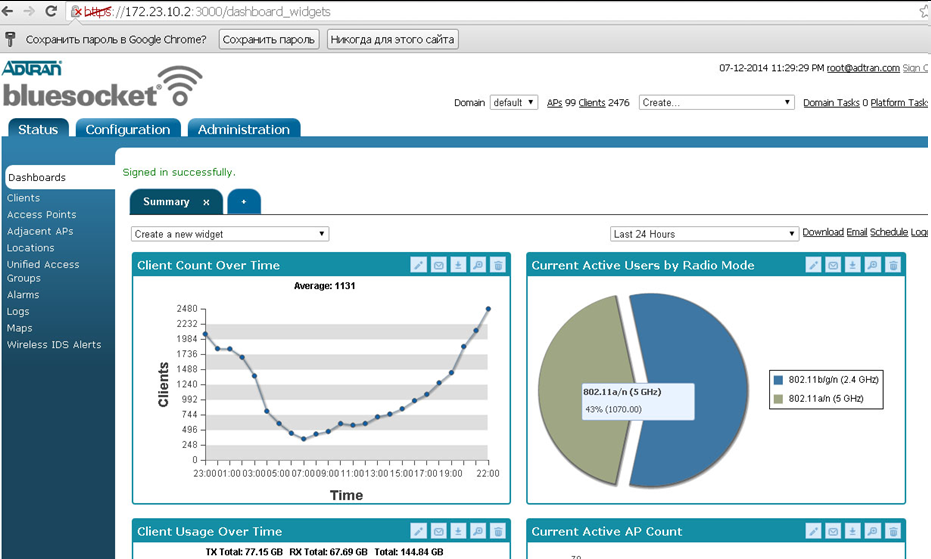Screen dimensions: 931x559
Task: Open Unified Access Groups in the sidebar
Action: pos(43,271)
